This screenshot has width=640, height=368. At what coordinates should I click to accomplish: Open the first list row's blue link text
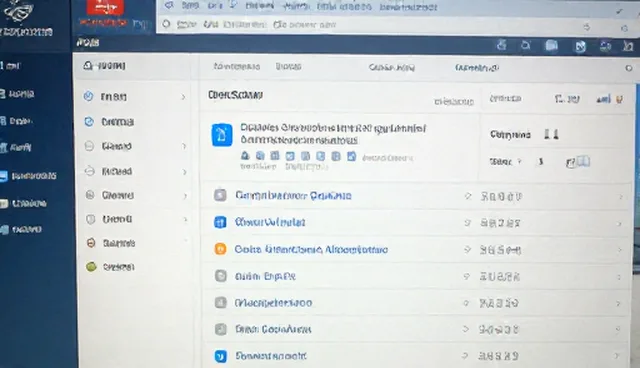[x=293, y=195]
